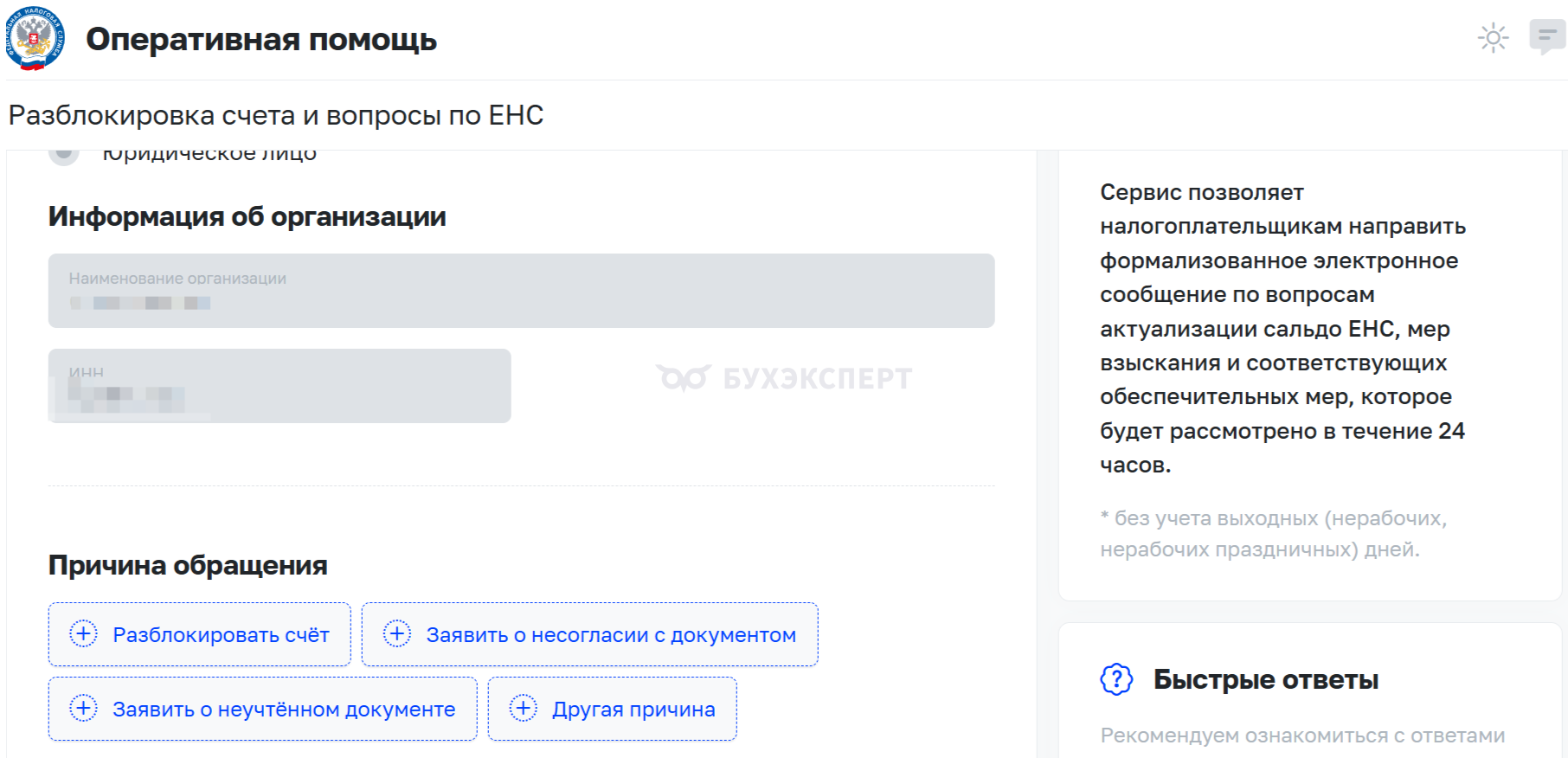The width and height of the screenshot is (1568, 758).
Task: Click the service description paragraph text
Action: [1282, 329]
